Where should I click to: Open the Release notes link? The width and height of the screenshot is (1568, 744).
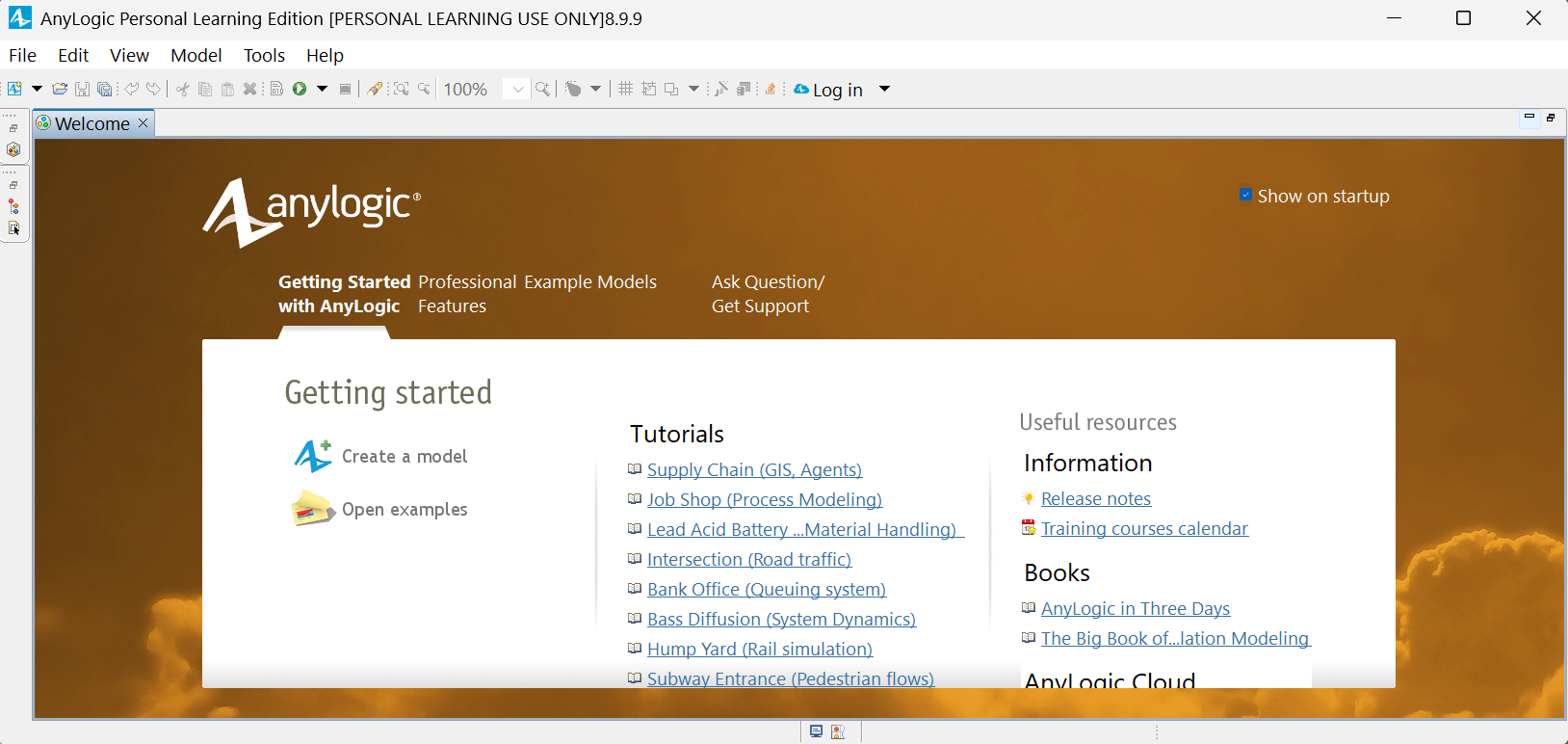(1096, 498)
